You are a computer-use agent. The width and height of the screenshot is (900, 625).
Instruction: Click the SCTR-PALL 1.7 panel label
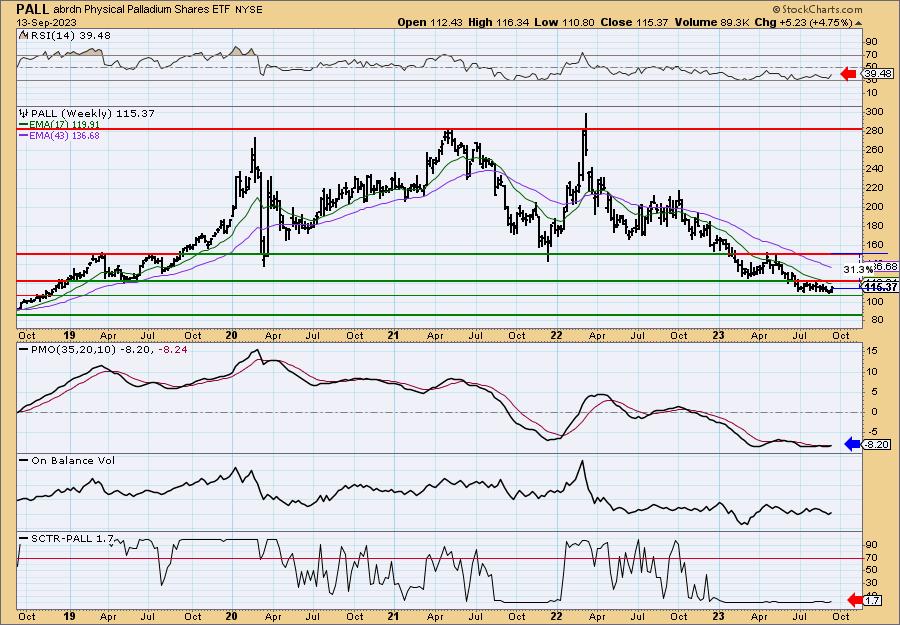72,539
